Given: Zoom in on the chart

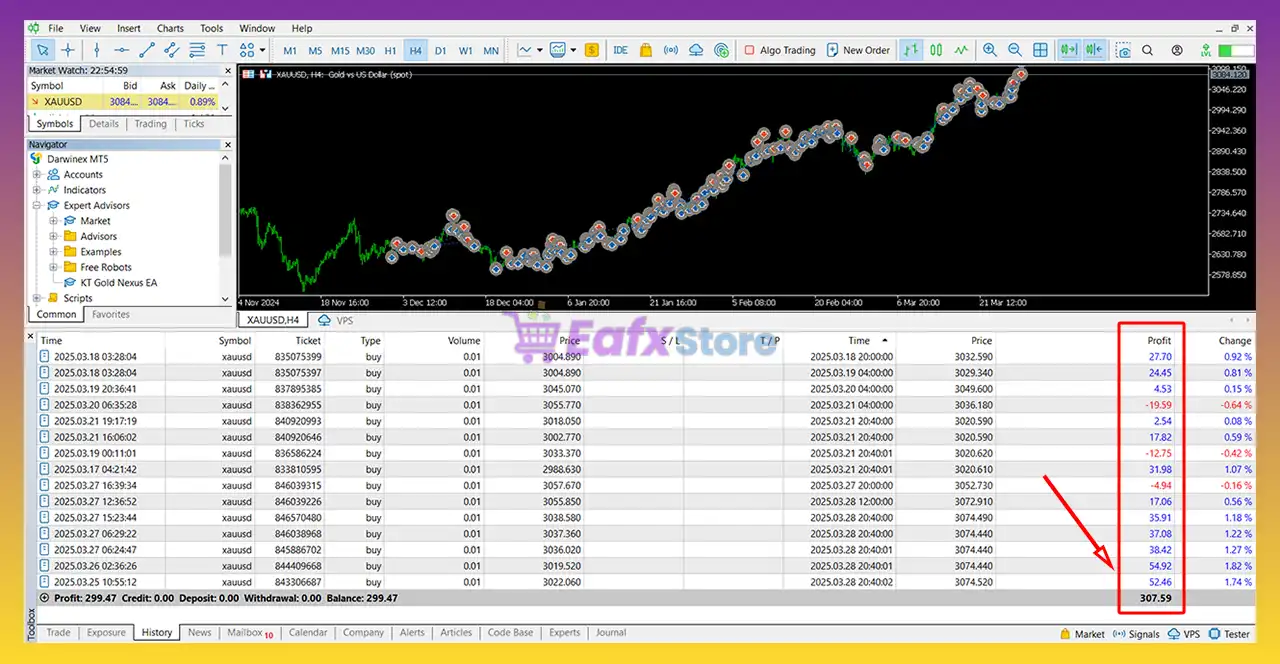Looking at the screenshot, I should coord(990,50).
